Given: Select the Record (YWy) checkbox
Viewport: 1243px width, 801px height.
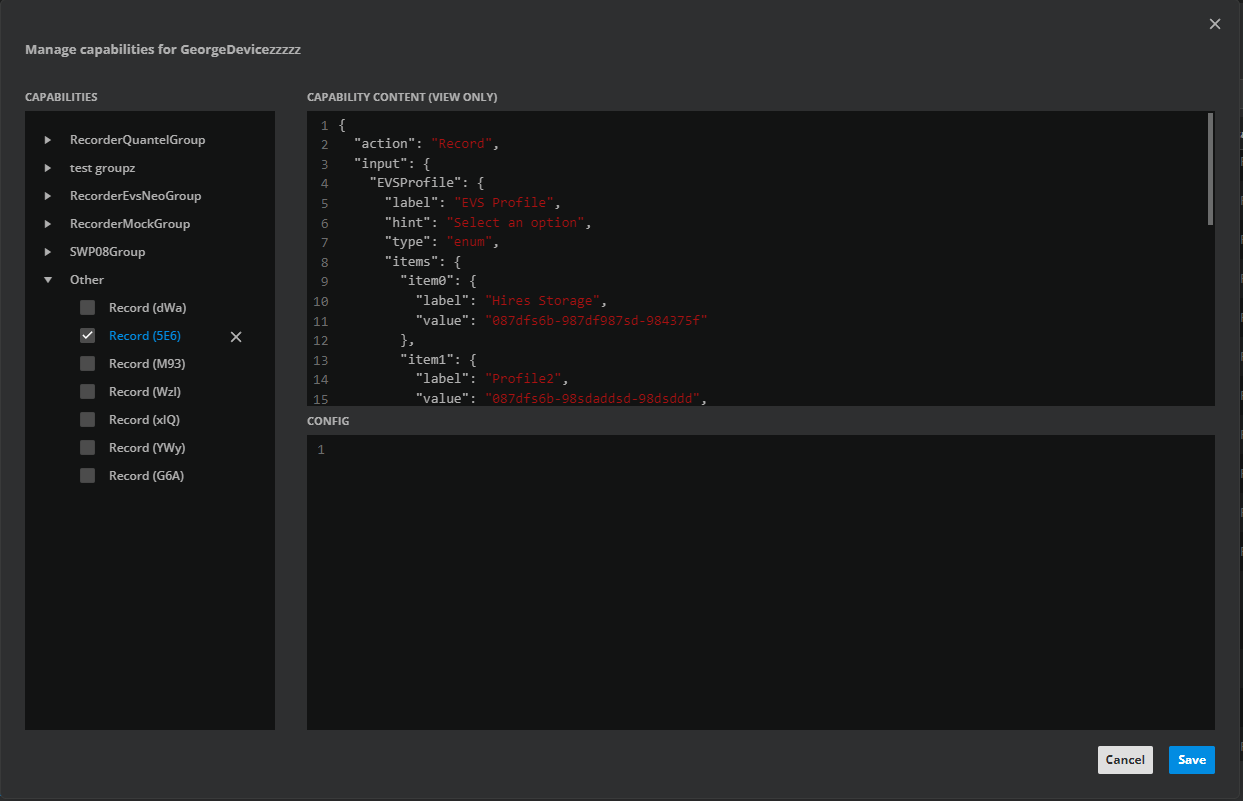Looking at the screenshot, I should point(88,448).
